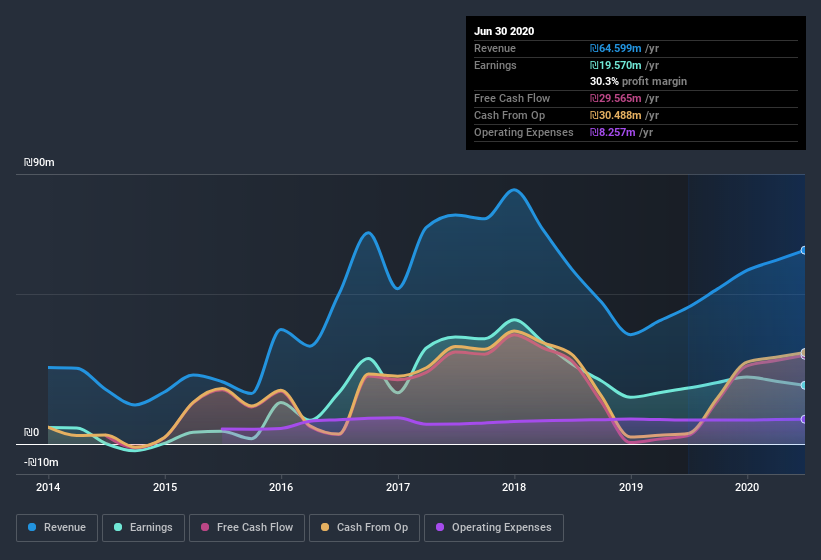Click the ₪8.257m operating expenses value

pos(613,132)
